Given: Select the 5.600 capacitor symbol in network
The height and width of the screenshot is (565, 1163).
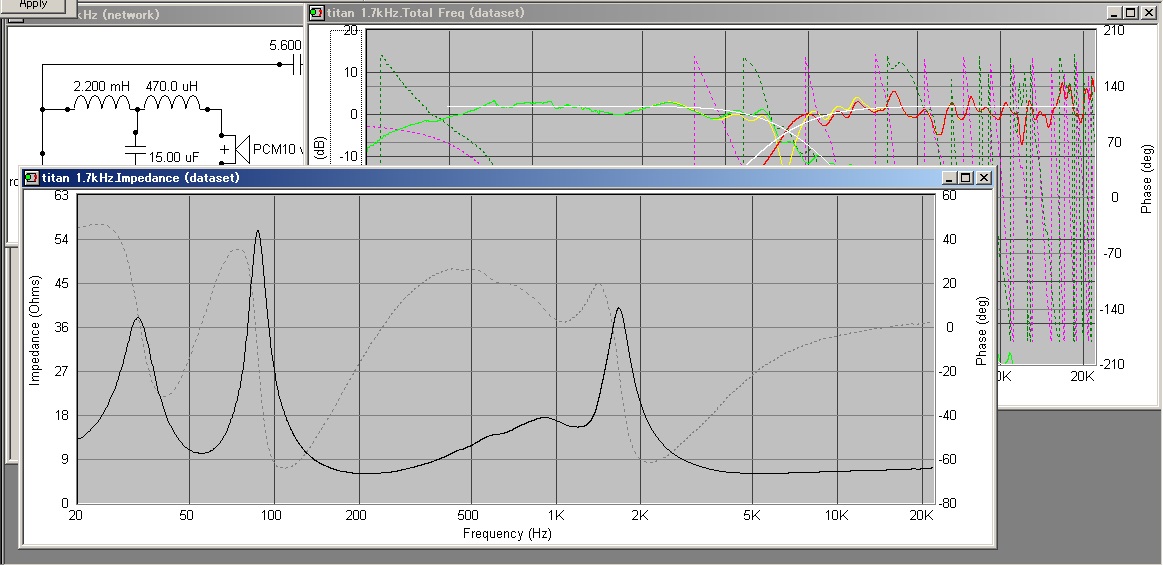Looking at the screenshot, I should pyautogui.click(x=298, y=65).
